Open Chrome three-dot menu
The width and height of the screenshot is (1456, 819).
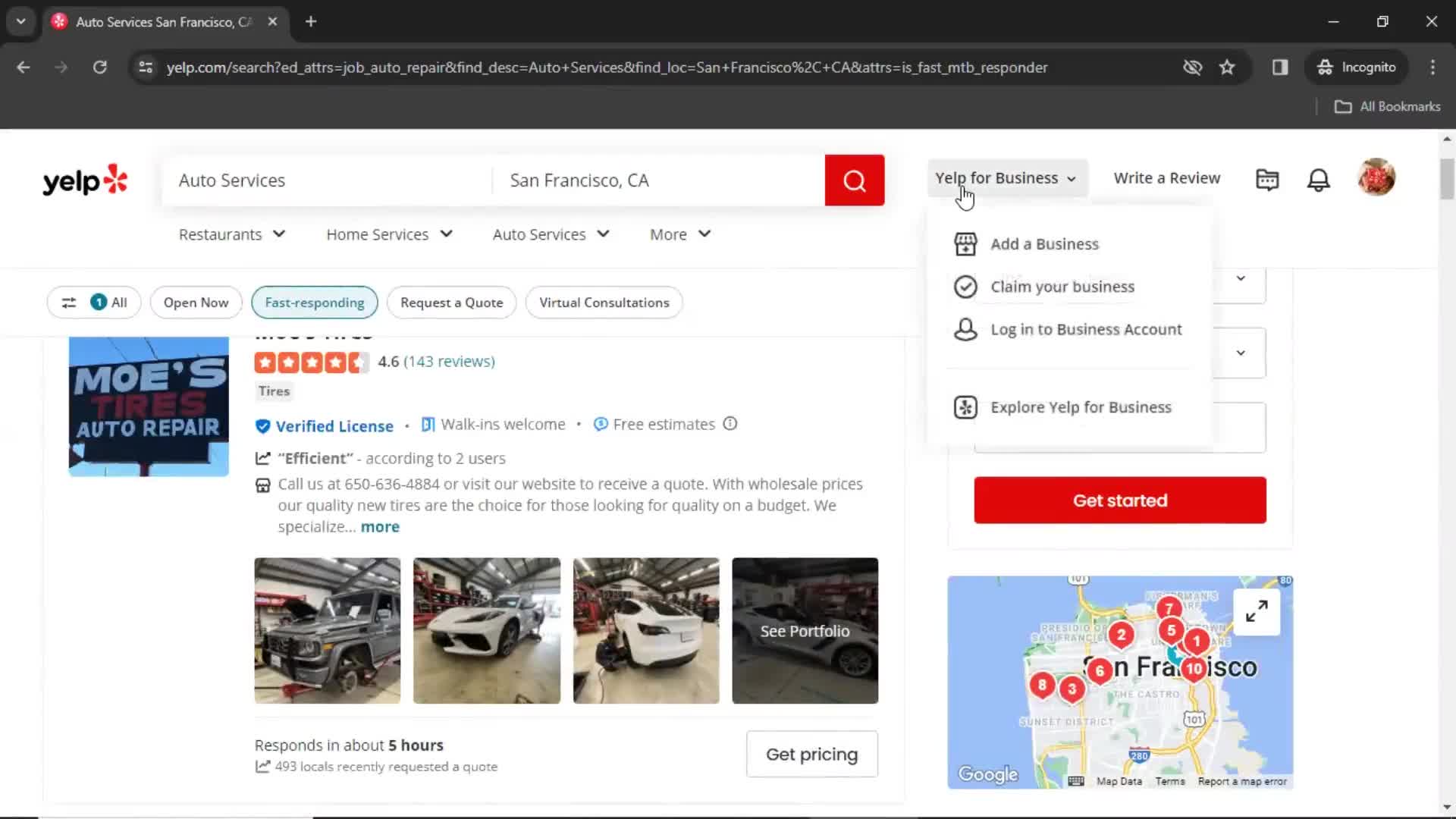[1432, 67]
